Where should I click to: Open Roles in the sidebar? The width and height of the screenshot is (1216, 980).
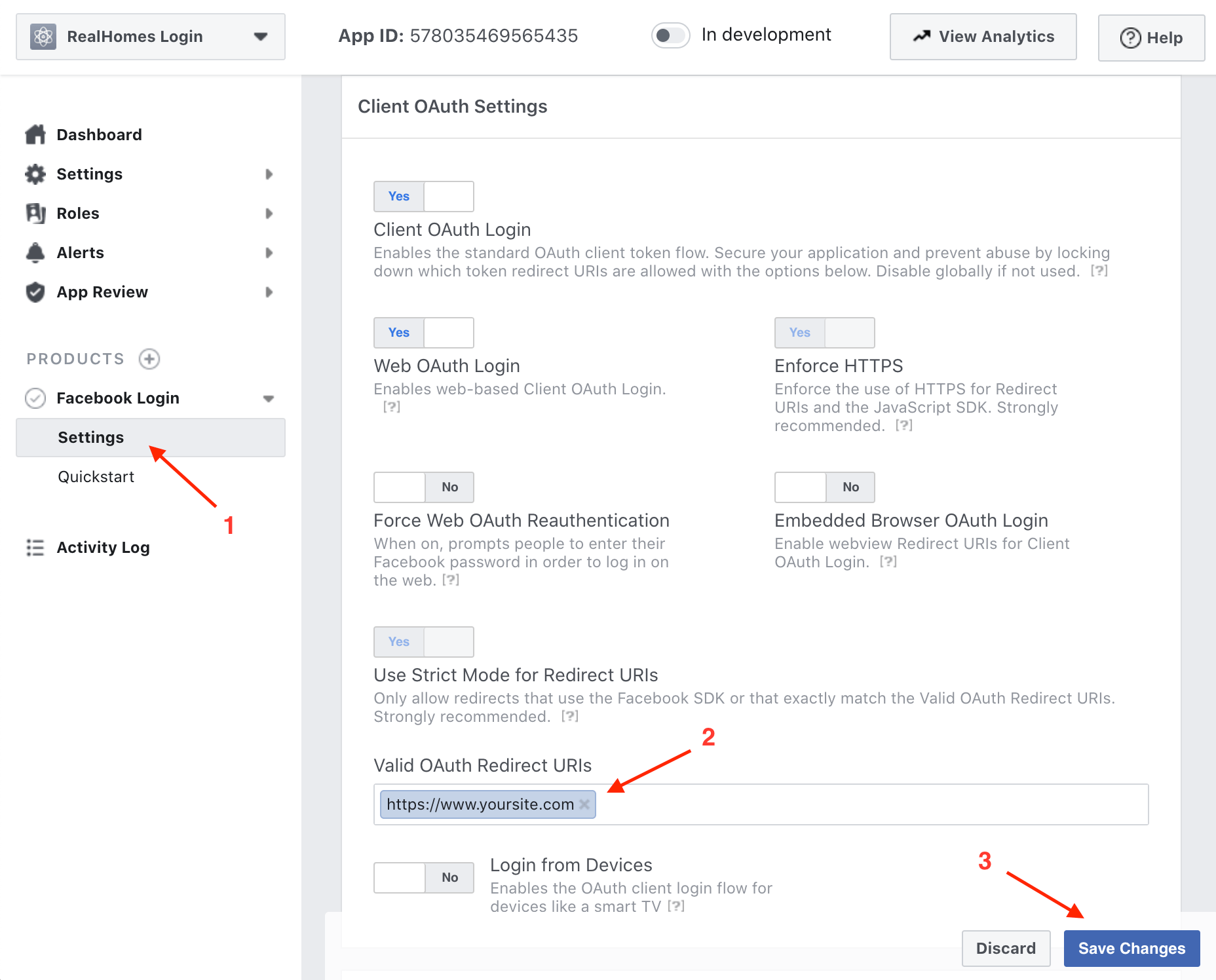[x=78, y=214]
